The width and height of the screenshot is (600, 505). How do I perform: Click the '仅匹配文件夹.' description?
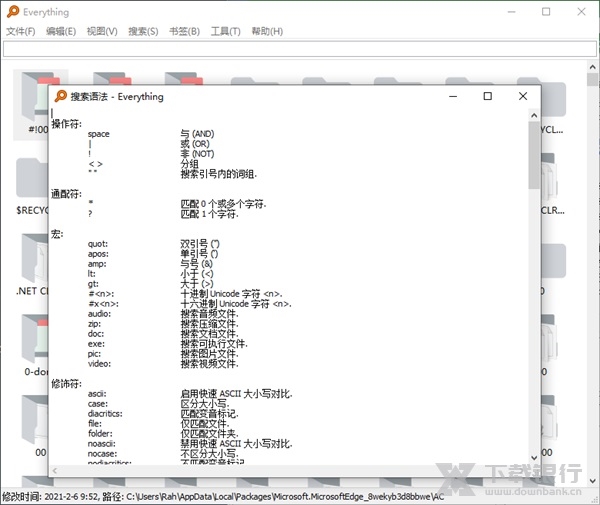tap(209, 433)
